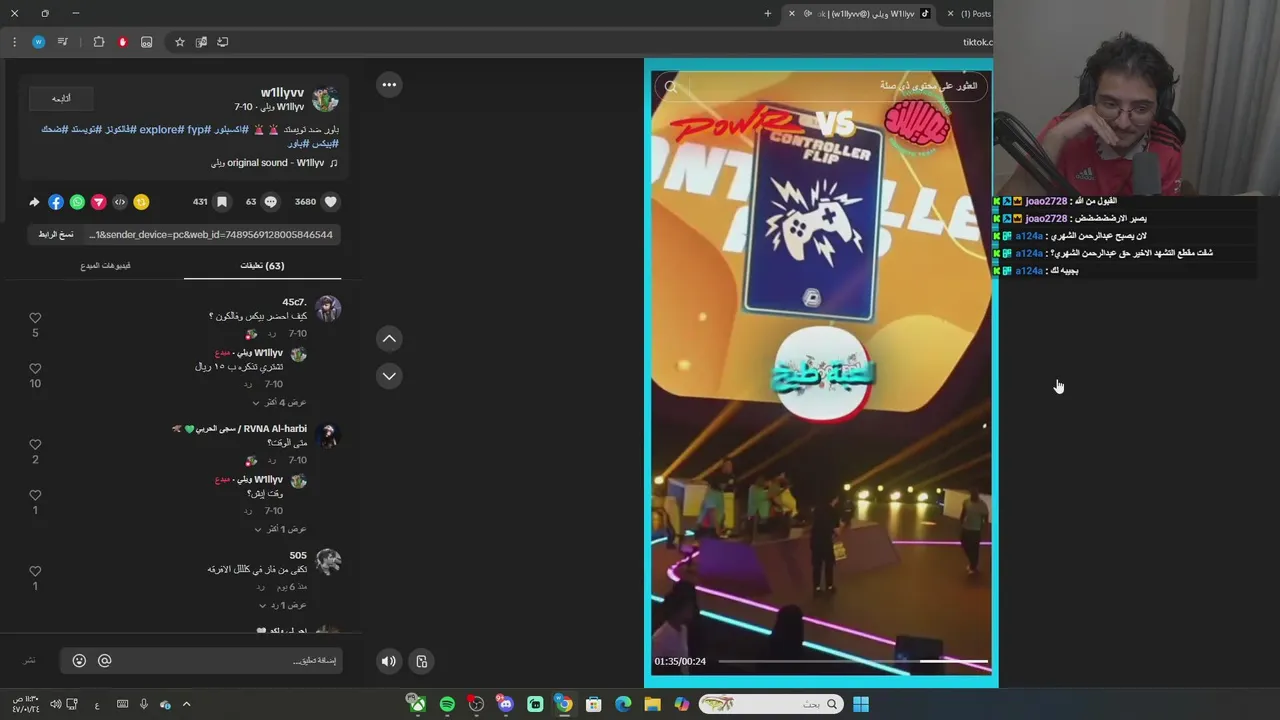This screenshot has width=1280, height=720.
Task: Open the browser media control icon
Action: click(62, 42)
